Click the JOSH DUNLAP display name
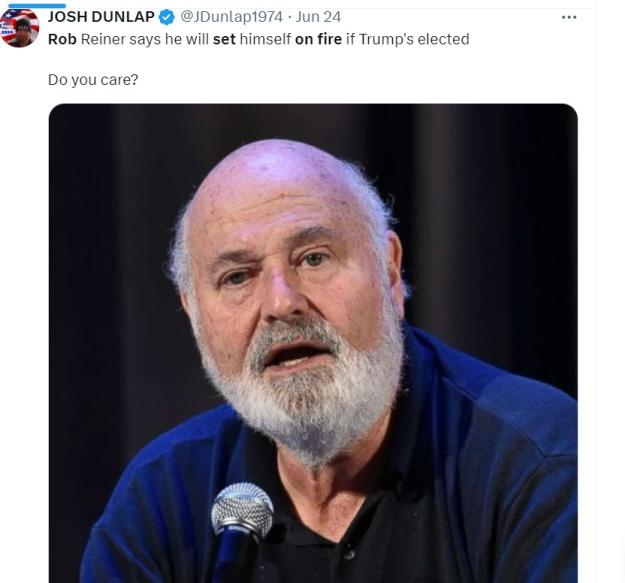 point(101,17)
